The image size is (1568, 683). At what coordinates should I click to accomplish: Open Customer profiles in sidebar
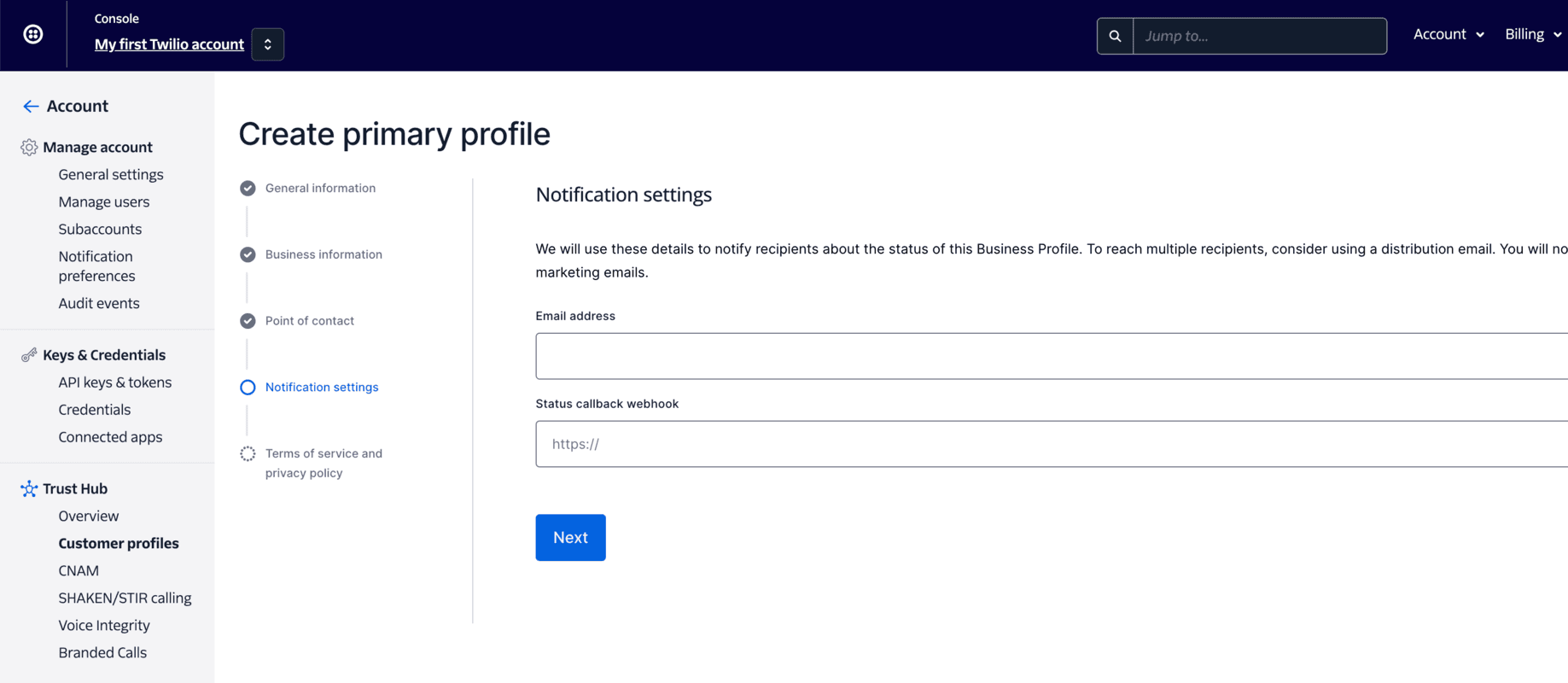(119, 543)
